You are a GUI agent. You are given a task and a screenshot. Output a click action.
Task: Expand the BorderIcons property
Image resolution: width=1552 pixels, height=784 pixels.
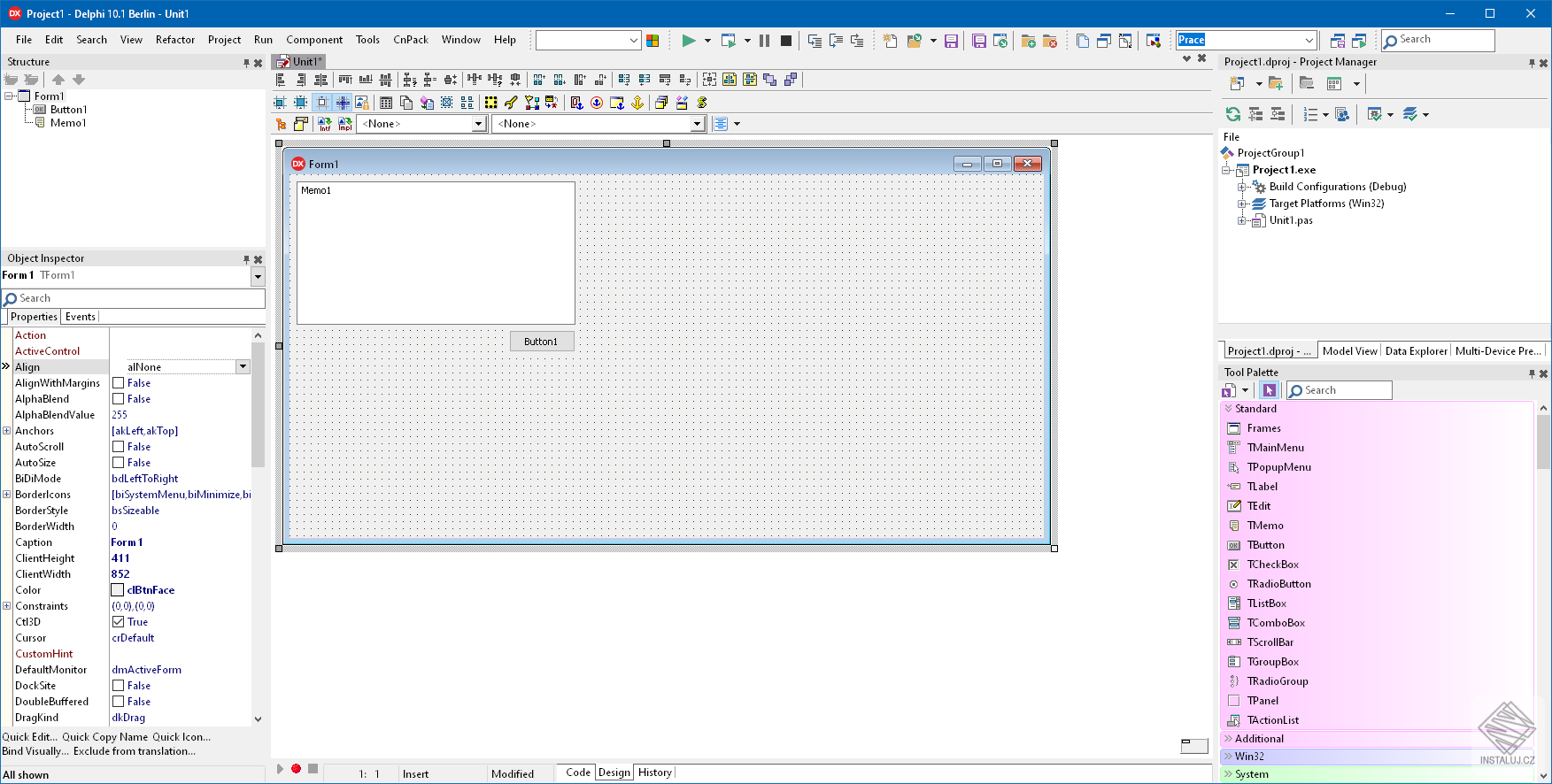coord(7,495)
